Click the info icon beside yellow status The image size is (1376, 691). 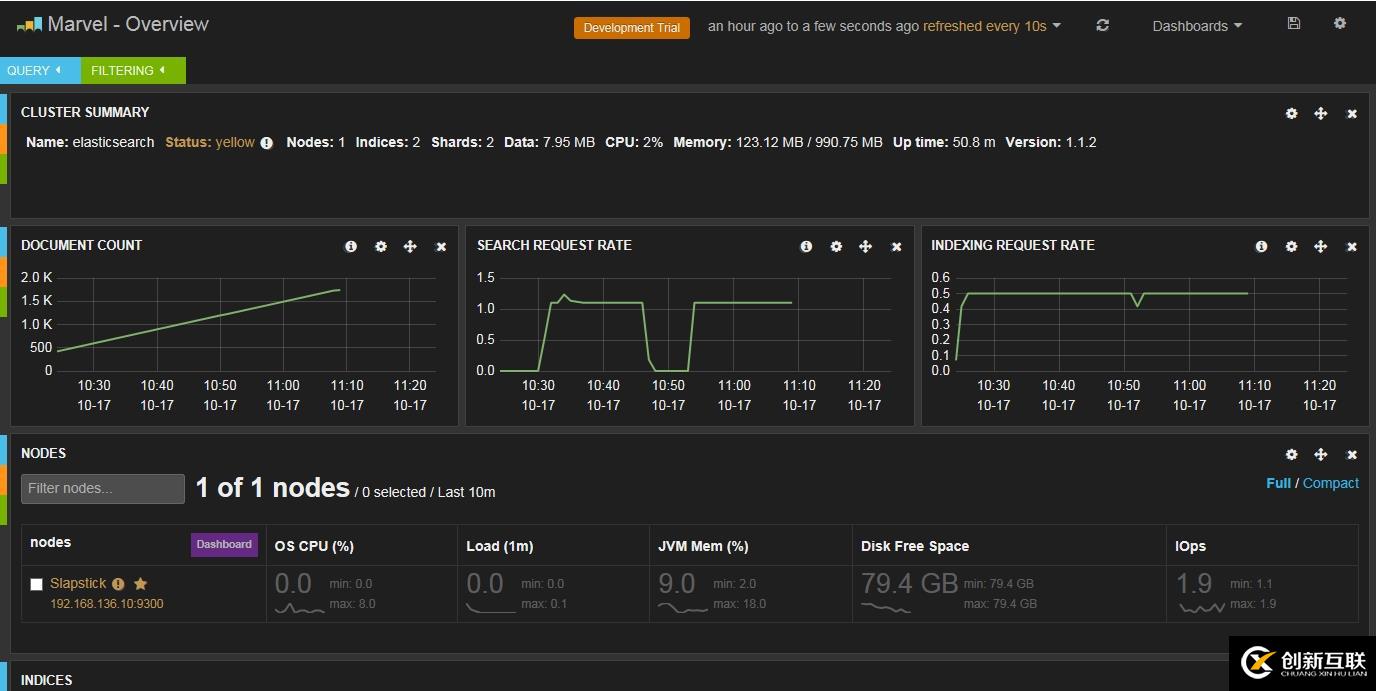coord(267,143)
